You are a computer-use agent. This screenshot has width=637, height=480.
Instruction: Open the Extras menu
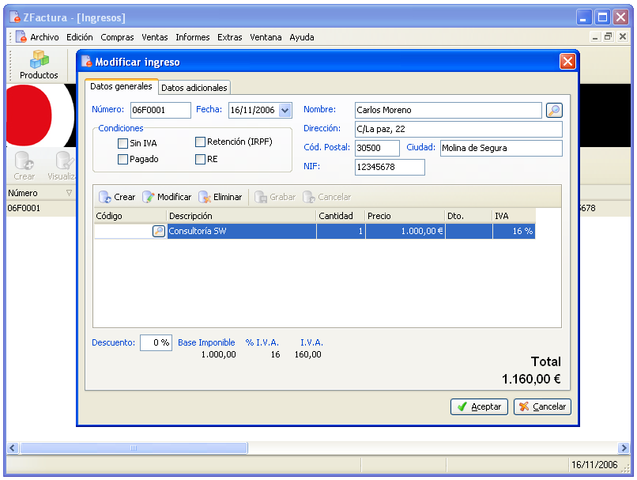(x=230, y=37)
